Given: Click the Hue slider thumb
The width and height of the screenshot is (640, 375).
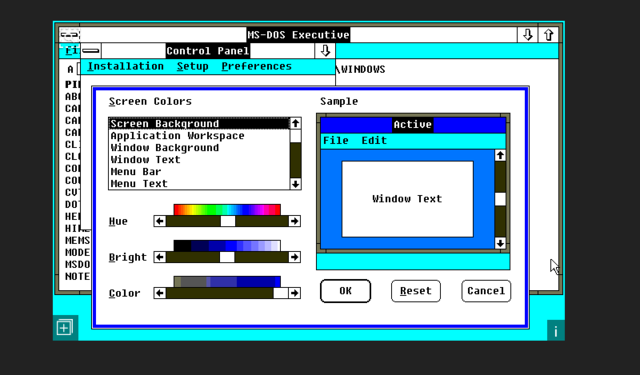Looking at the screenshot, I should click(x=228, y=221).
